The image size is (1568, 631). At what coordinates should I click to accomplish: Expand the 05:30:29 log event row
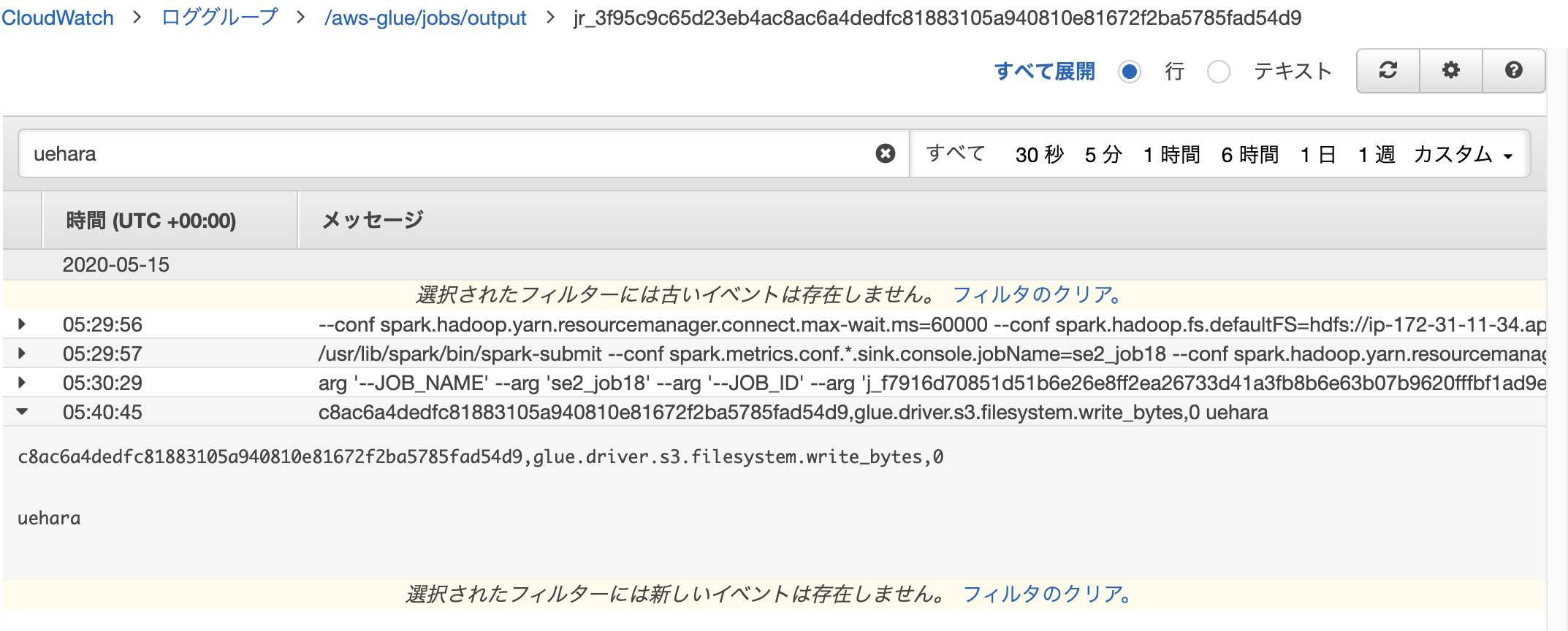click(22, 382)
